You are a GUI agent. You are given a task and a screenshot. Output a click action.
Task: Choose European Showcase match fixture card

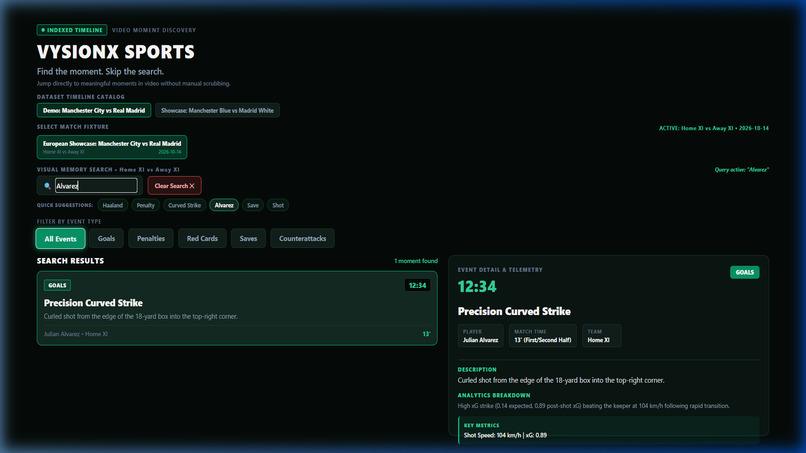click(112, 147)
